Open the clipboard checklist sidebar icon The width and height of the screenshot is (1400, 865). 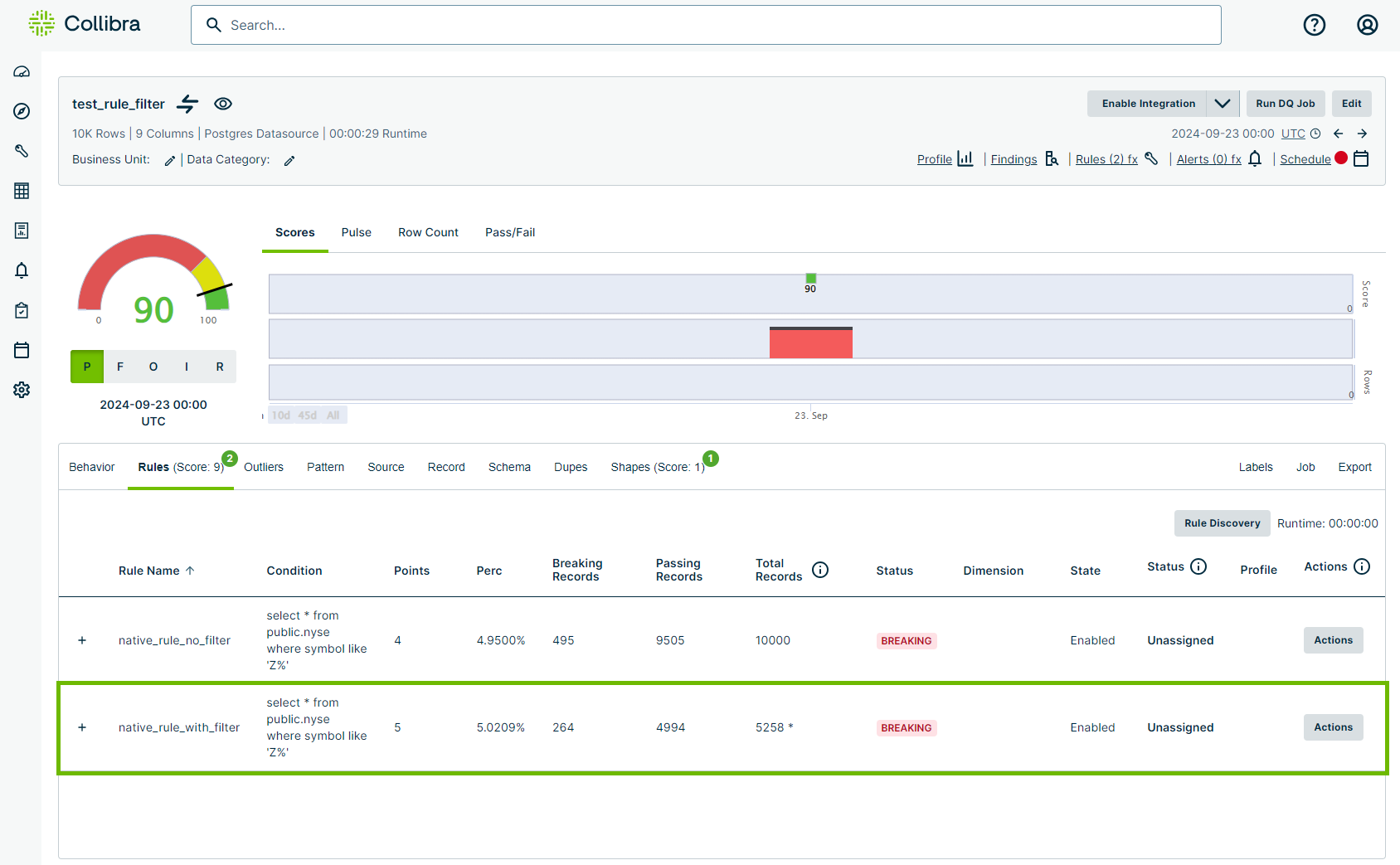[x=22, y=310]
